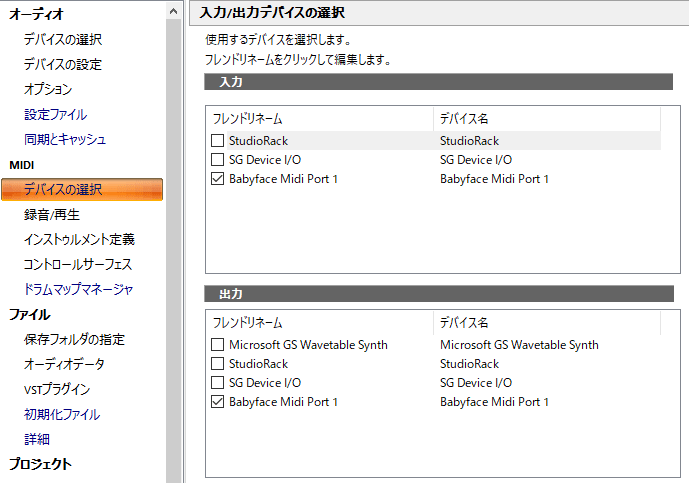Open 設定ファイル page
Viewport: 689px width, 483px height.
click(55, 114)
